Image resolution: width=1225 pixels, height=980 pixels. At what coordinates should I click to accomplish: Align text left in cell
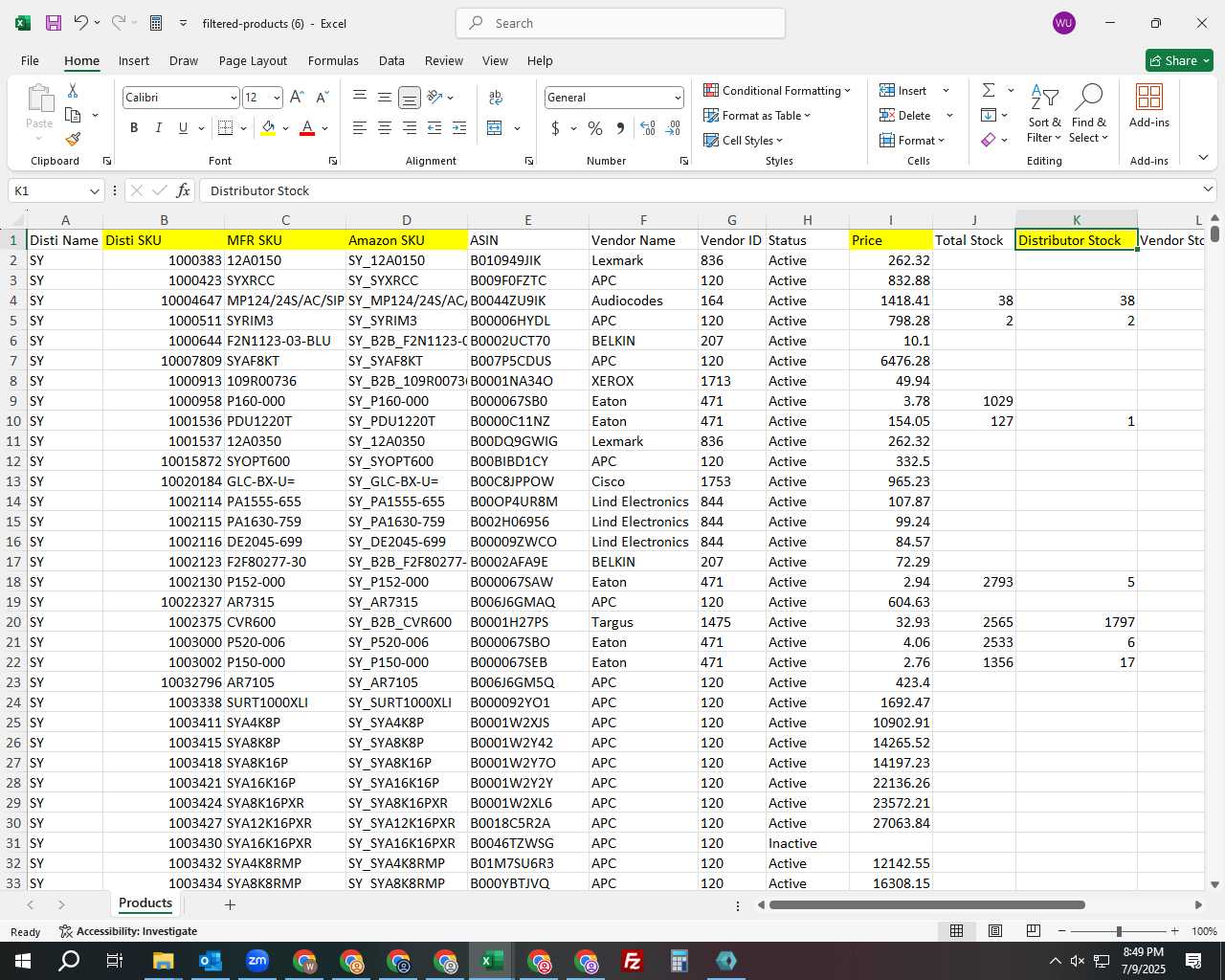(360, 128)
